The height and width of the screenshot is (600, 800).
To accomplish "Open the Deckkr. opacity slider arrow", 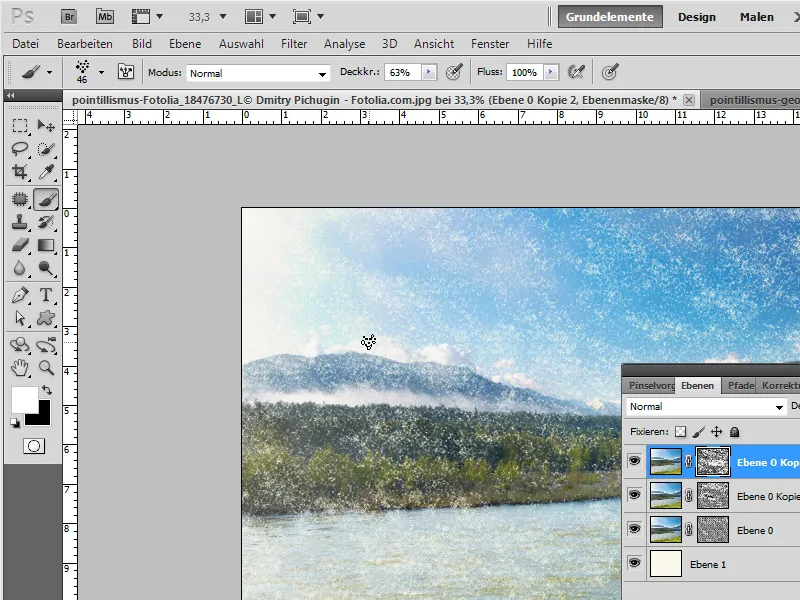I will coord(429,72).
